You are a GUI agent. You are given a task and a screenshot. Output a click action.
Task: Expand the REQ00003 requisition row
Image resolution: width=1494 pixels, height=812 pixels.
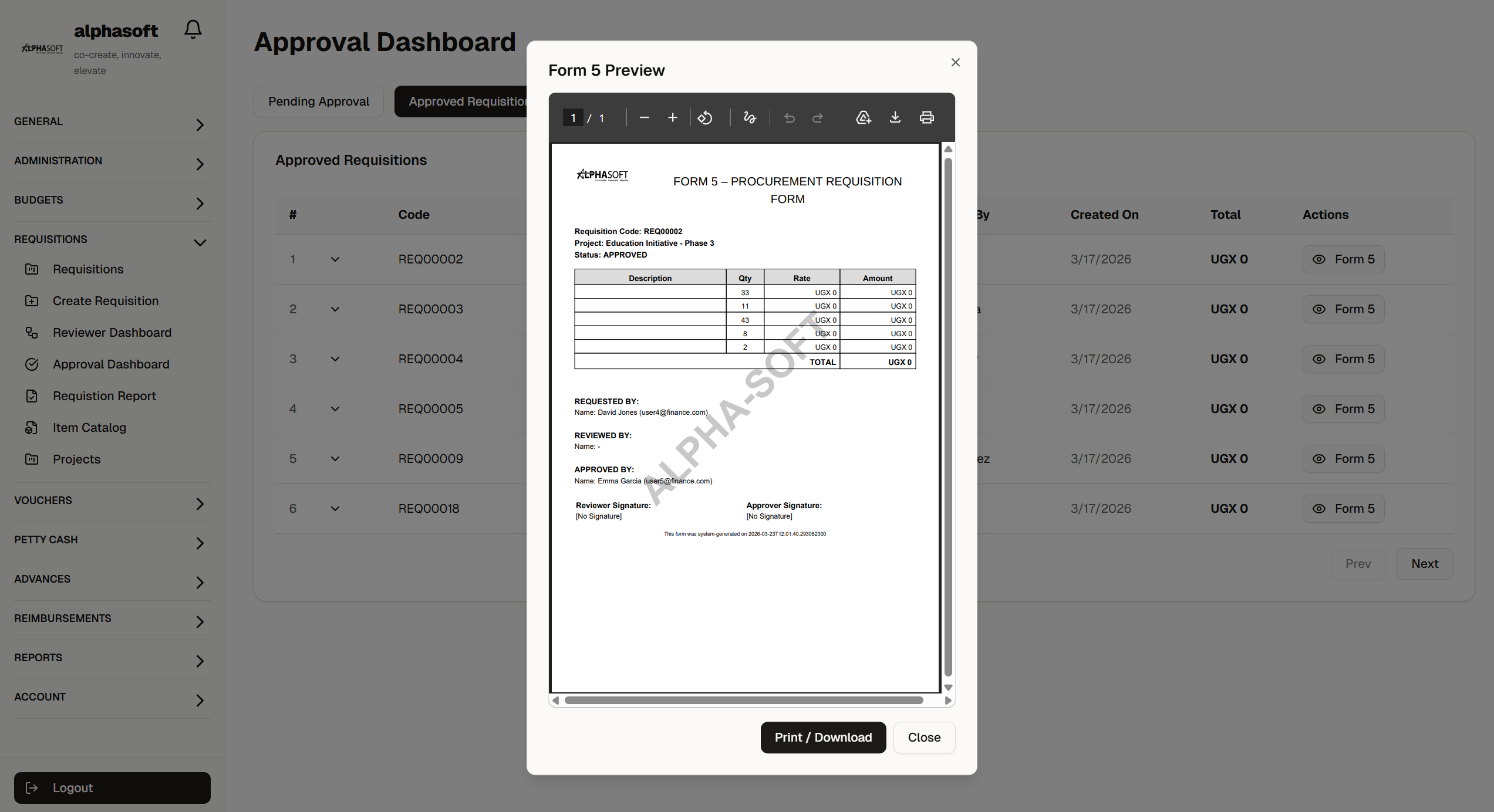[335, 309]
